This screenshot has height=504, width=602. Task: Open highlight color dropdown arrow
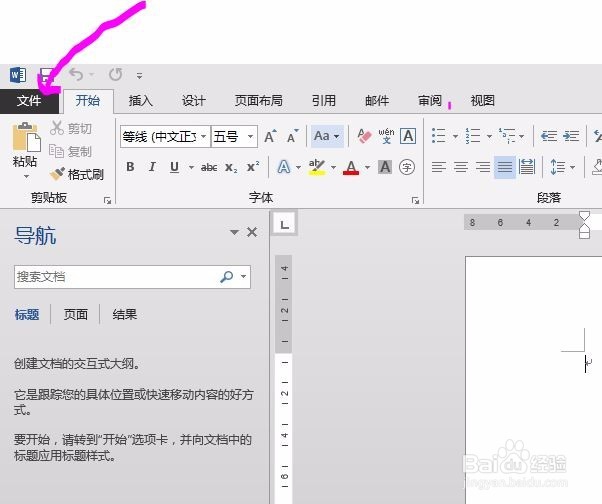click(x=333, y=167)
